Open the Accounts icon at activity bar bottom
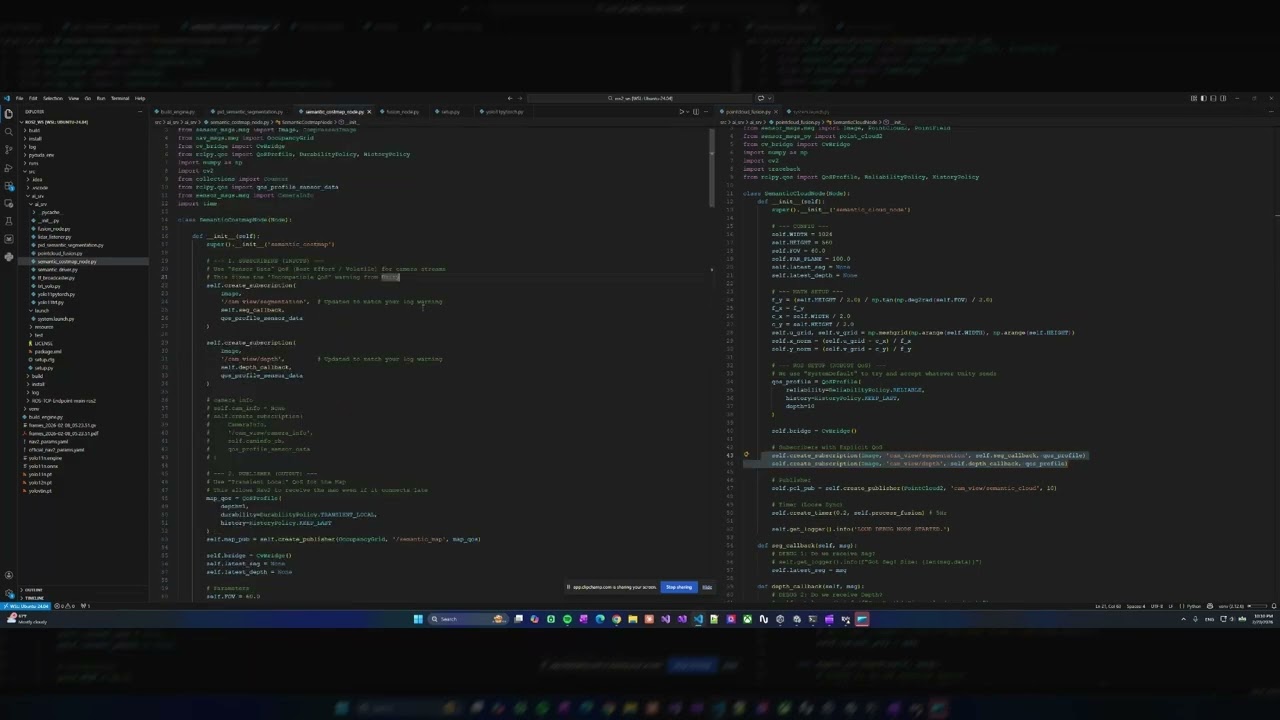Image resolution: width=1280 pixels, height=720 pixels. 9,575
